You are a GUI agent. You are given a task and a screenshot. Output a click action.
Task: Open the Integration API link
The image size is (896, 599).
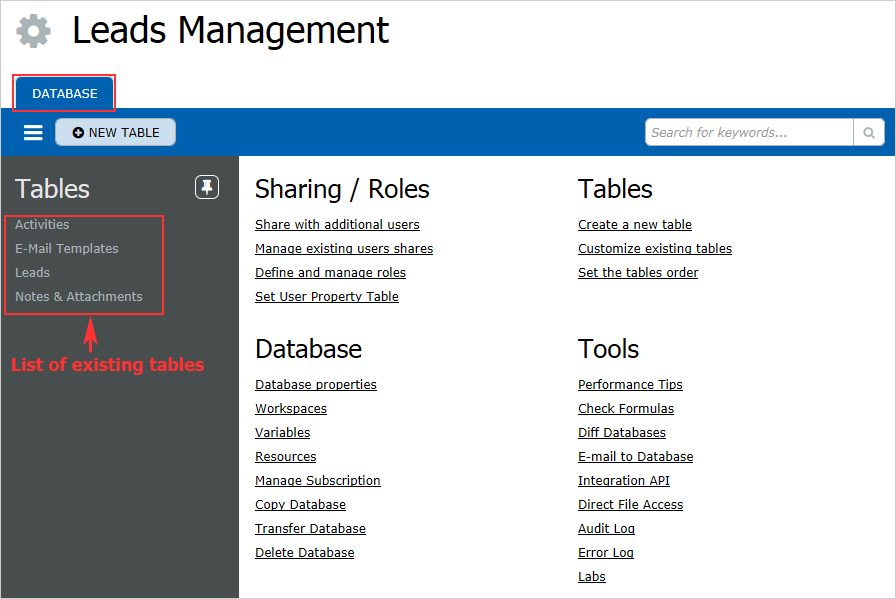tap(623, 481)
